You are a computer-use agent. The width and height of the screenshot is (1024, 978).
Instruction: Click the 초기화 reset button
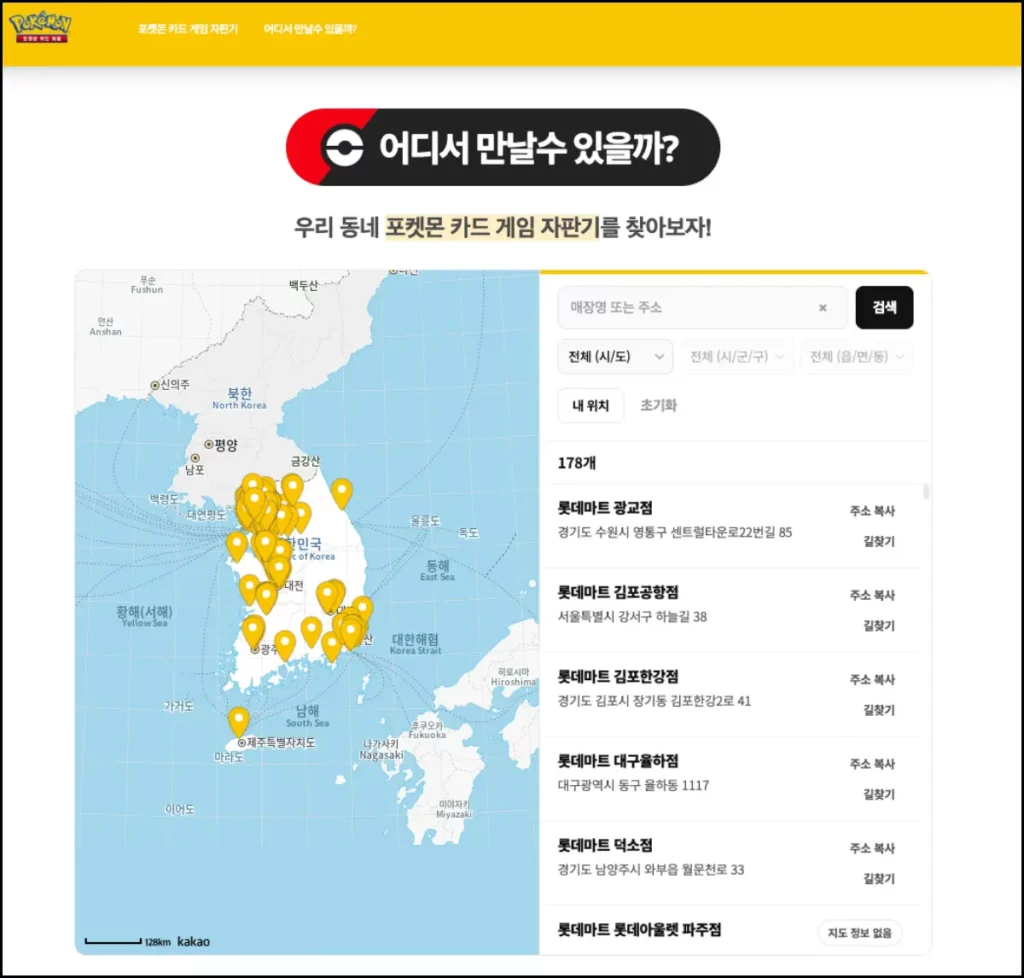658,405
